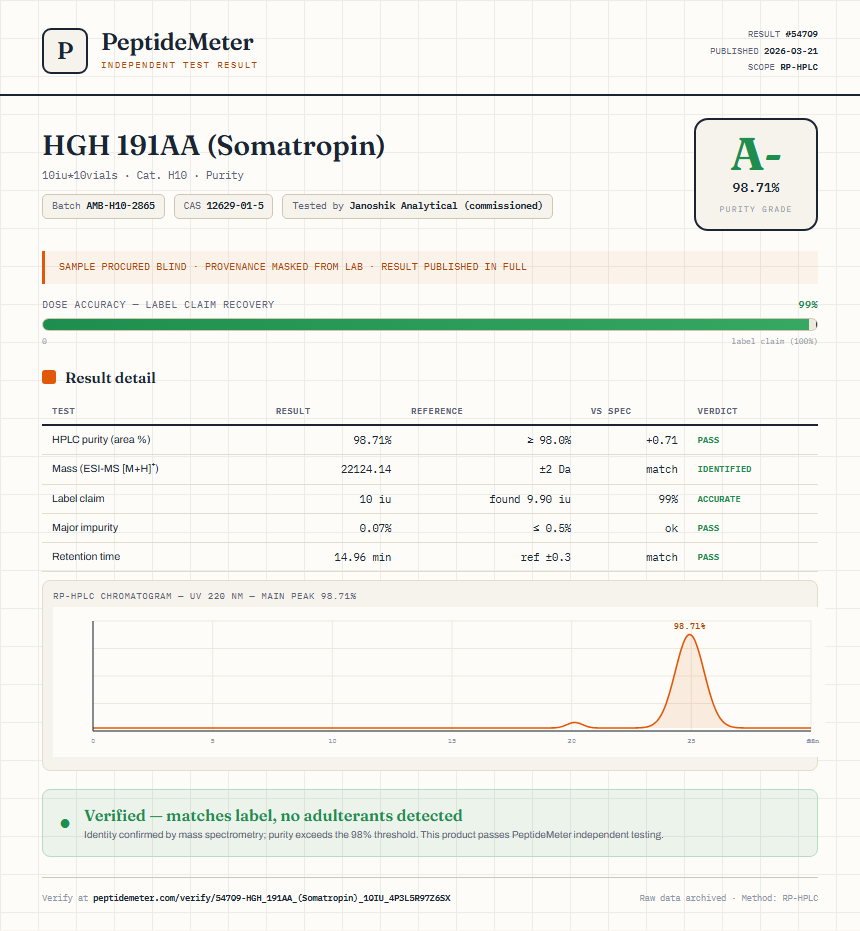This screenshot has width=860, height=931.
Task: Click the green verified status dot
Action: click(x=65, y=824)
